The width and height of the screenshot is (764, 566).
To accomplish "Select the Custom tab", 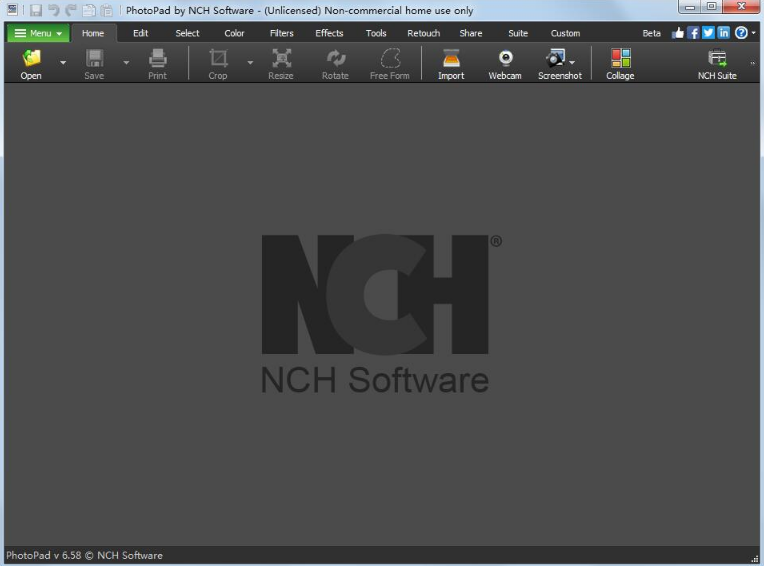I will (x=565, y=33).
